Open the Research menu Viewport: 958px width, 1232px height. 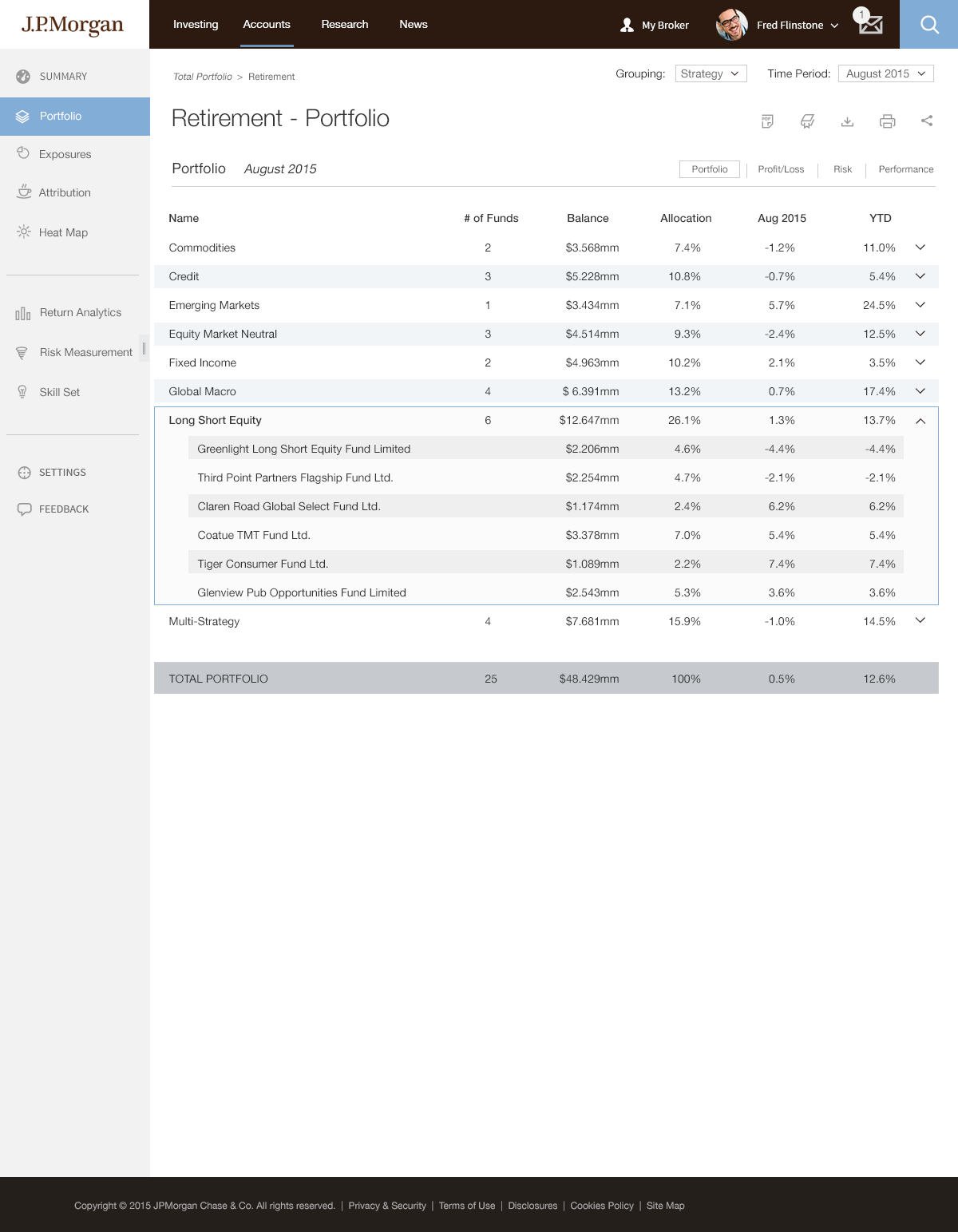345,24
